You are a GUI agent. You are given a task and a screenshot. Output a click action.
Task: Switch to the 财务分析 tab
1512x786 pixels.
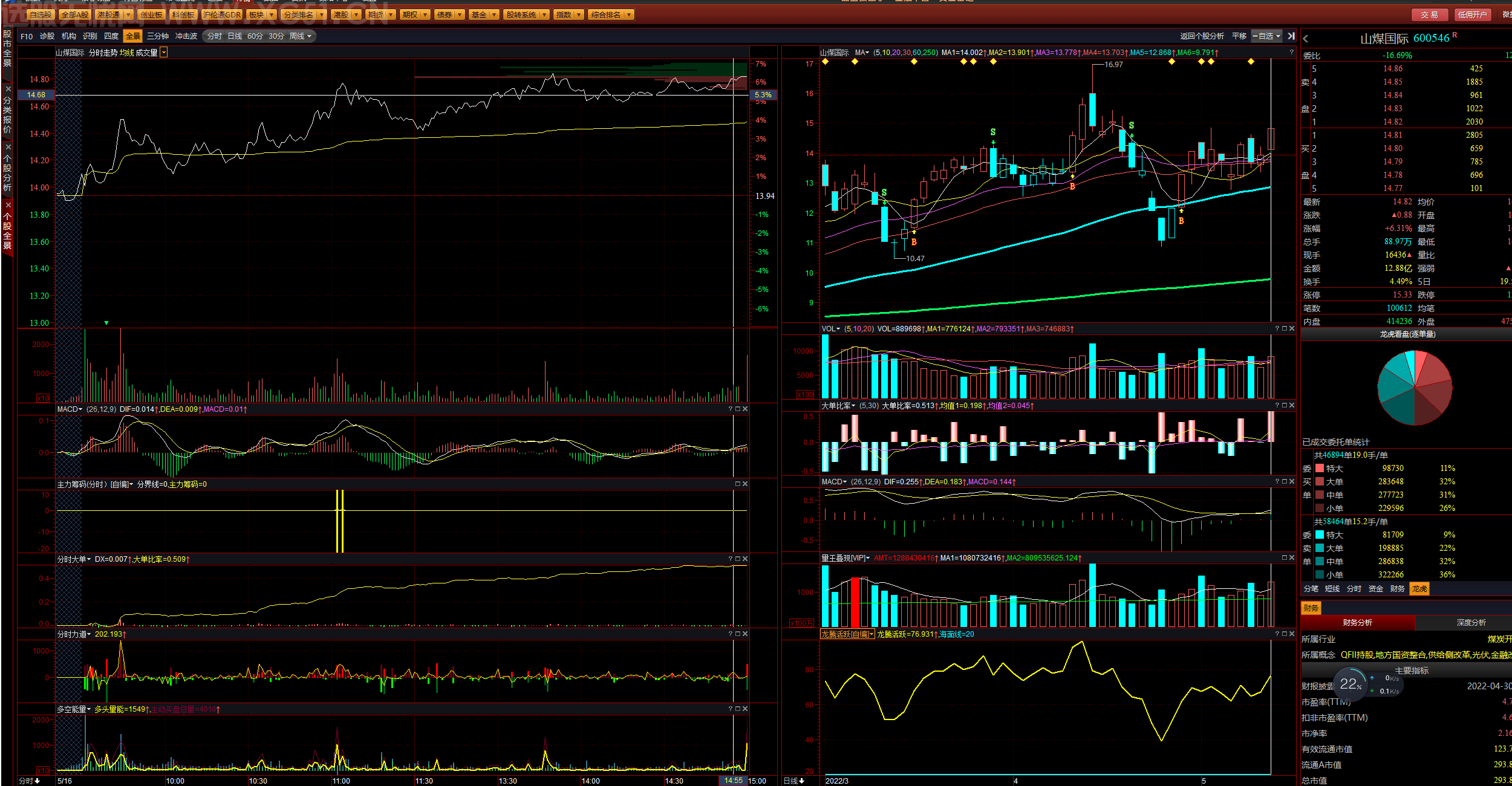point(1358,623)
